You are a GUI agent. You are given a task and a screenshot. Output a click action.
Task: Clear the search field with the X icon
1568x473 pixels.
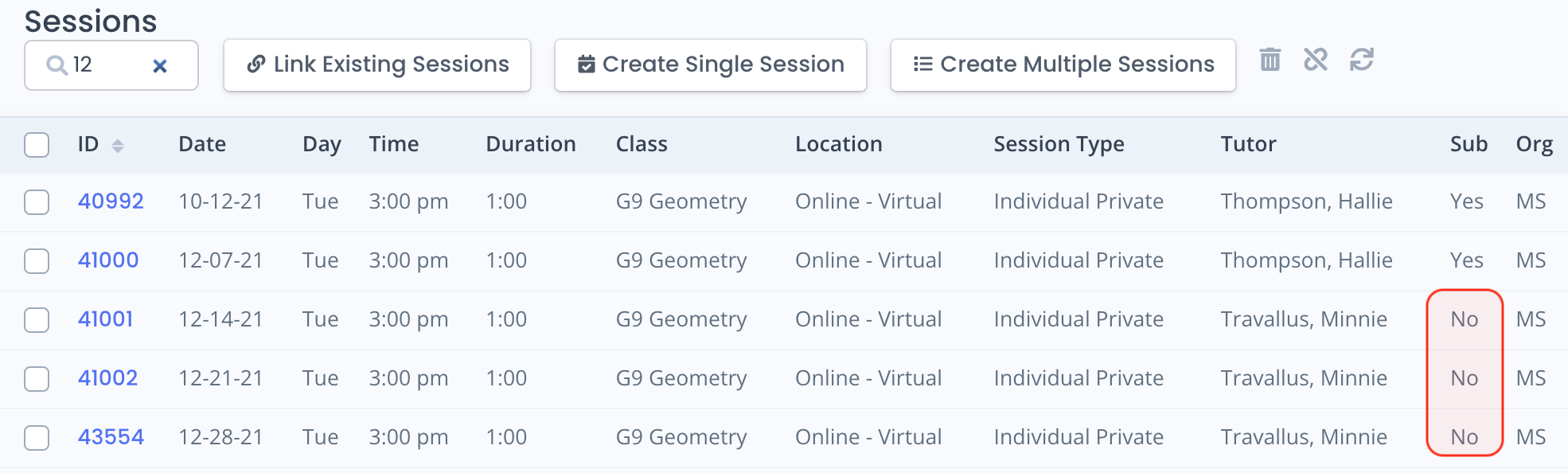[x=160, y=66]
